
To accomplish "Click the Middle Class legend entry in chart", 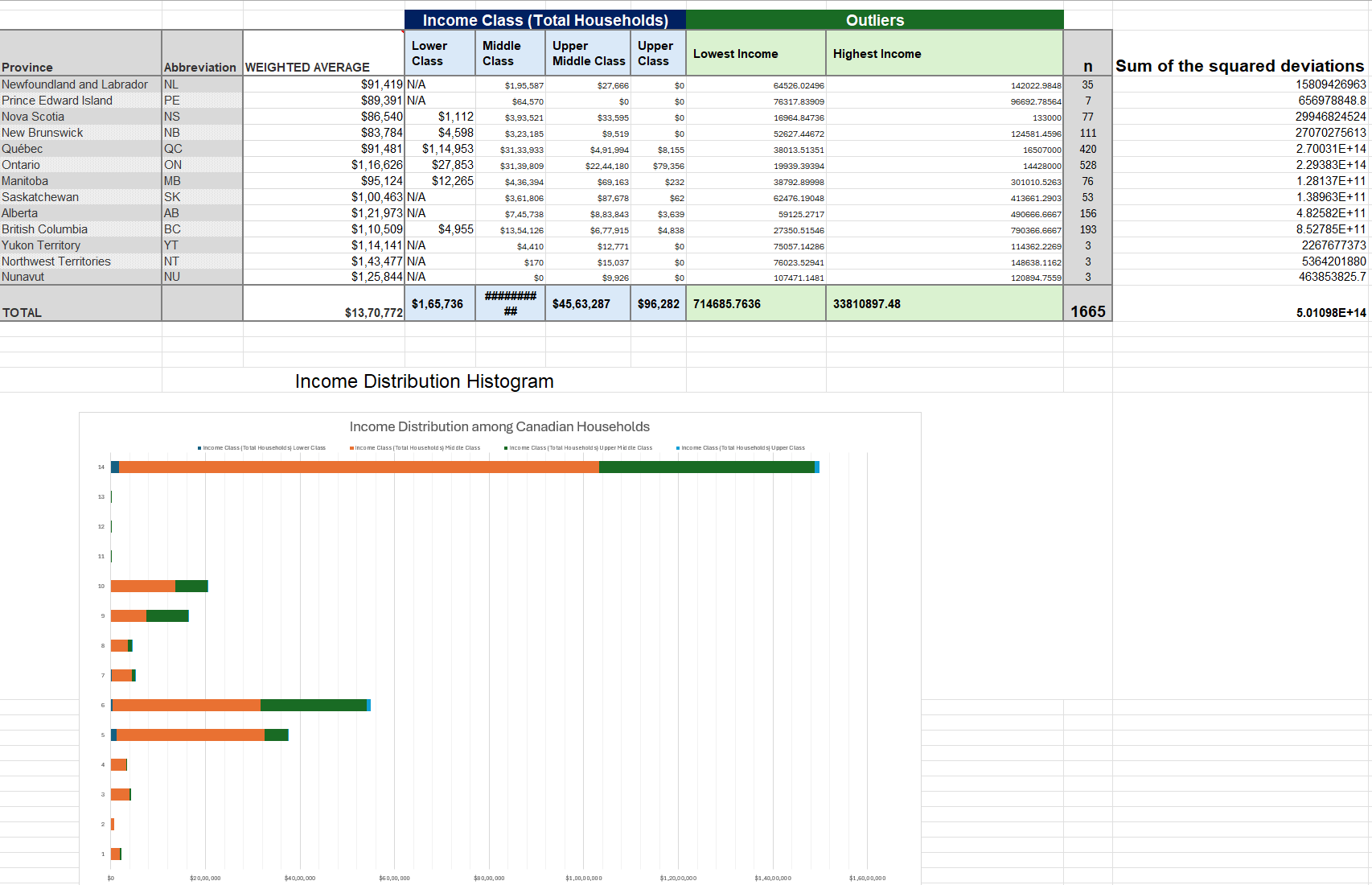I will click(x=414, y=447).
